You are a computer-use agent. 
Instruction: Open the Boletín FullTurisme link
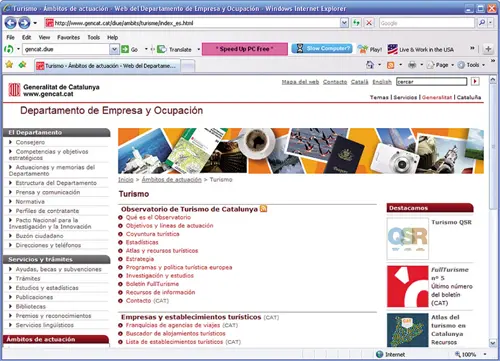point(152,284)
